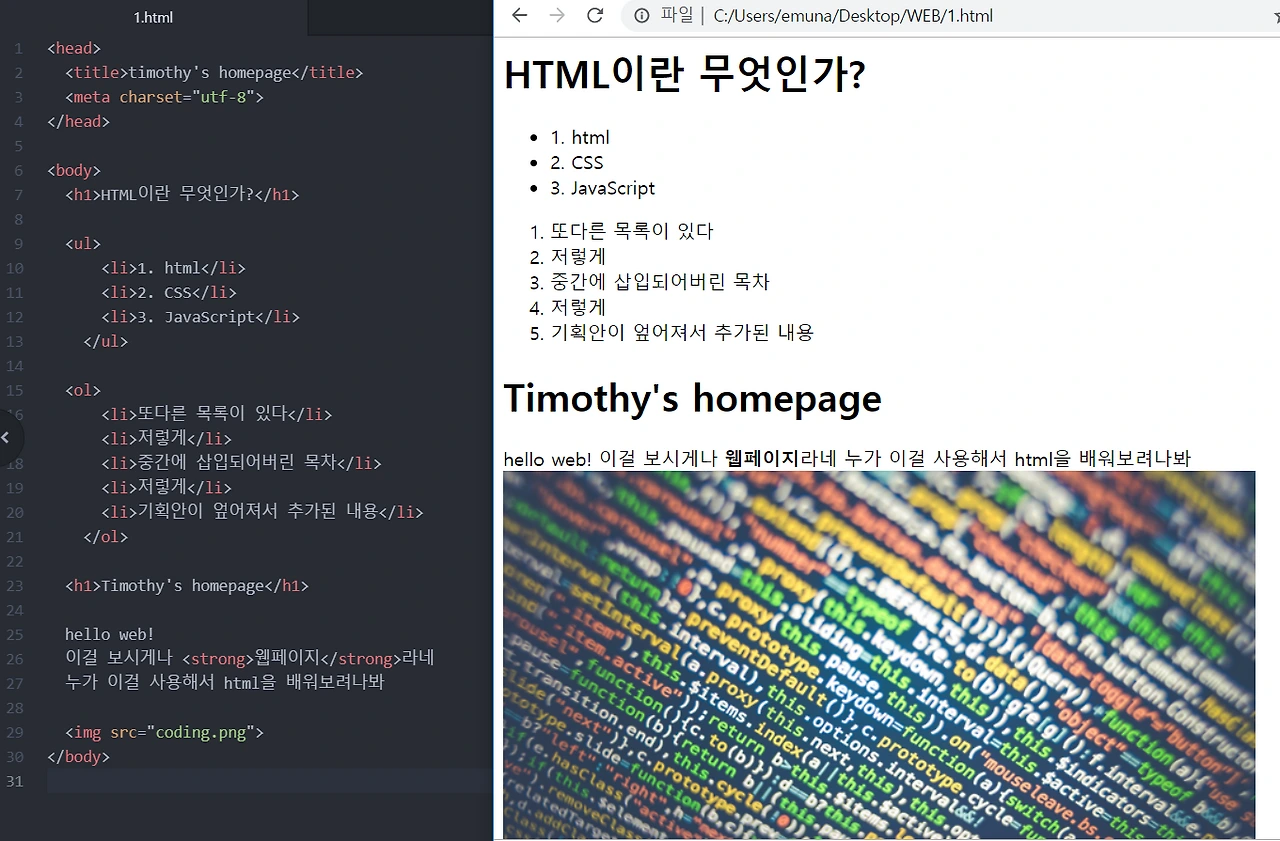Reload the 1.html page
Viewport: 1280px width, 841px height.
[x=595, y=15]
